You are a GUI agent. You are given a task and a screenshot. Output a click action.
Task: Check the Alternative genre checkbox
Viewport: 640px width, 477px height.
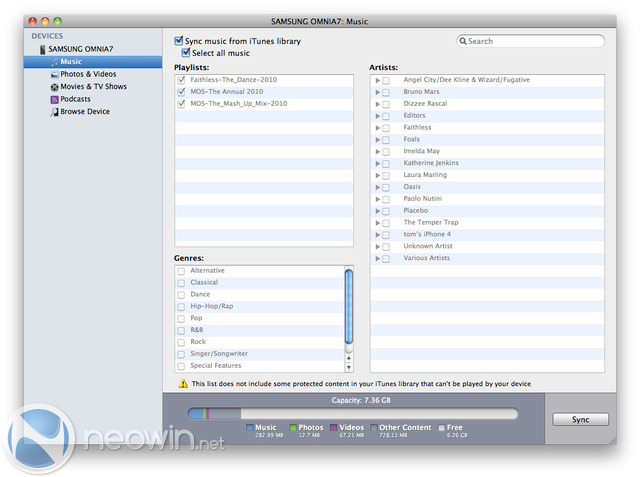coord(181,271)
